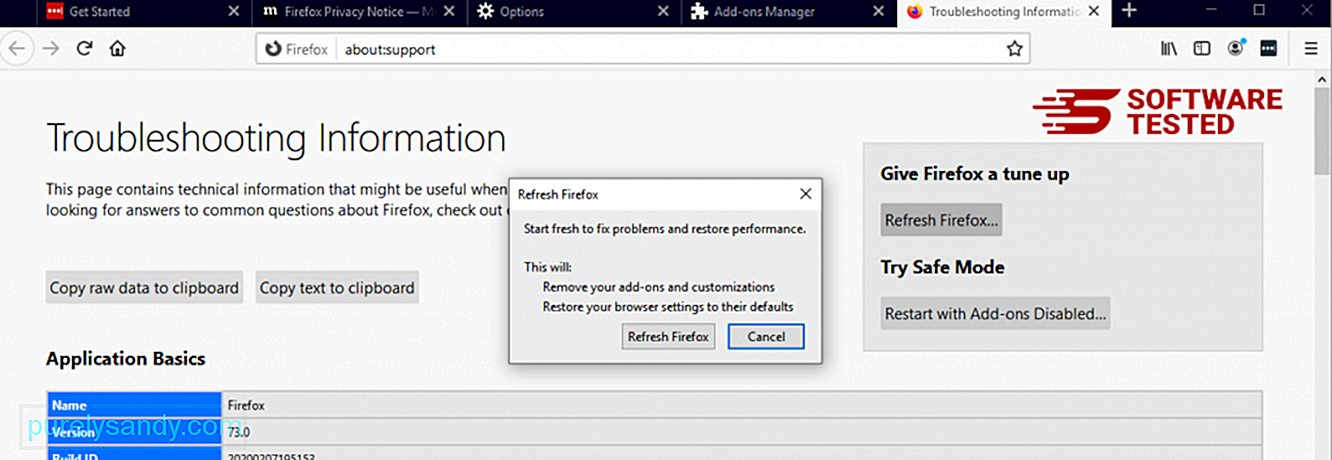The width and height of the screenshot is (1332, 460).
Task: Open the Firefox Account icon
Action: pos(1236,48)
